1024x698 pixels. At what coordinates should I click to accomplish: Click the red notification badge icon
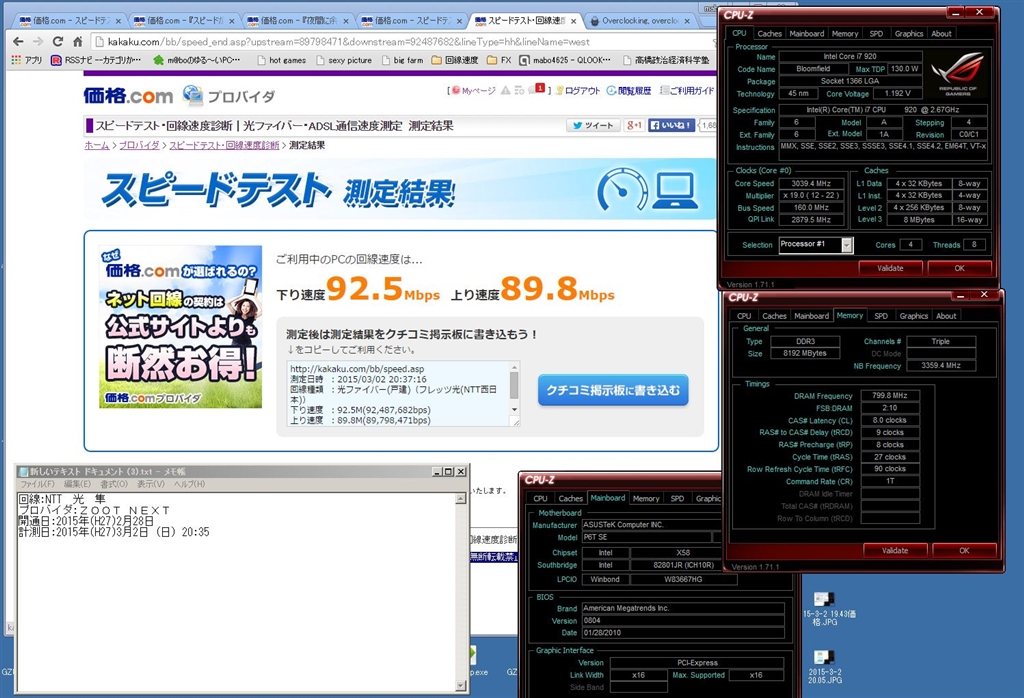[539, 88]
